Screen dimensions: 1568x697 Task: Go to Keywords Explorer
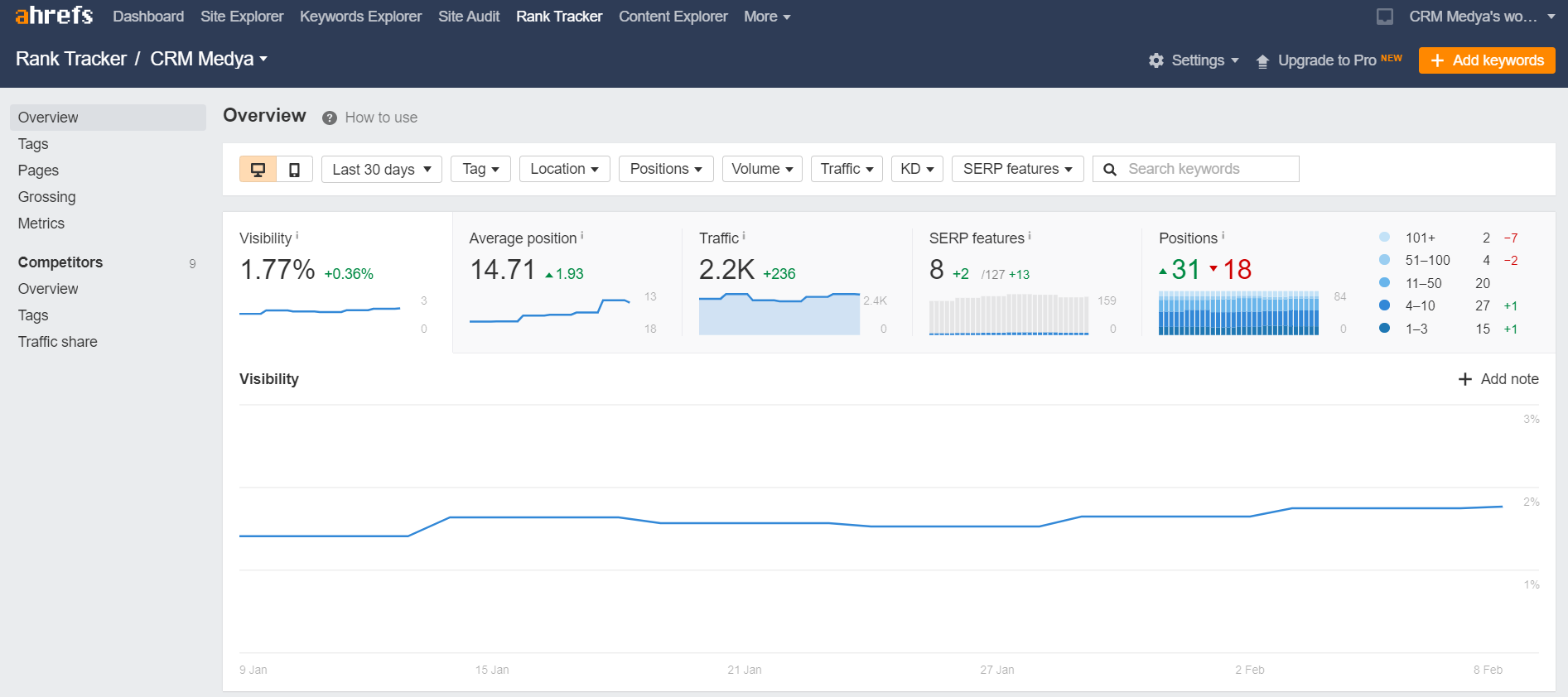(x=360, y=17)
